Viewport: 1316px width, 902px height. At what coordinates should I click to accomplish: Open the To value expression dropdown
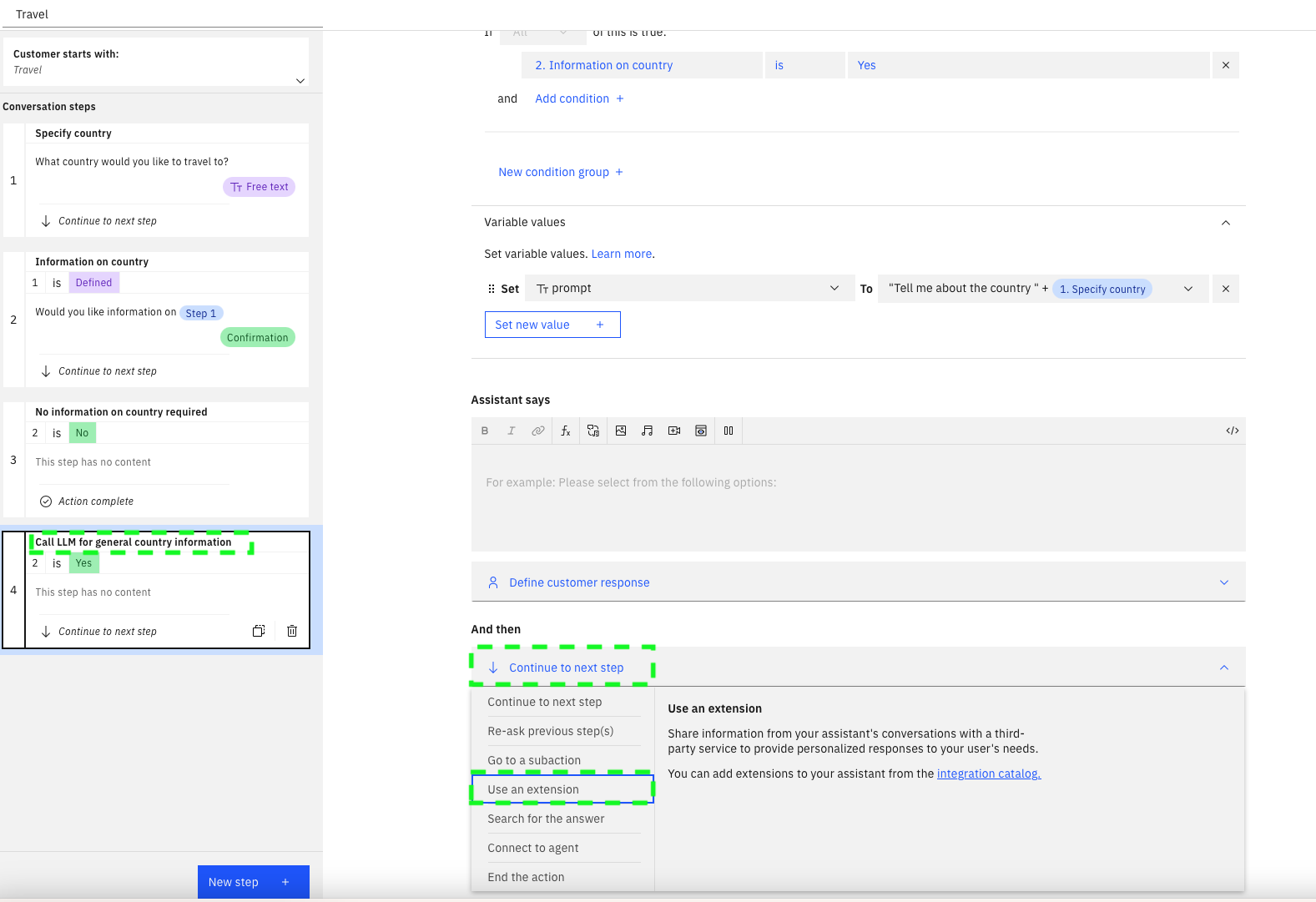(x=1188, y=289)
